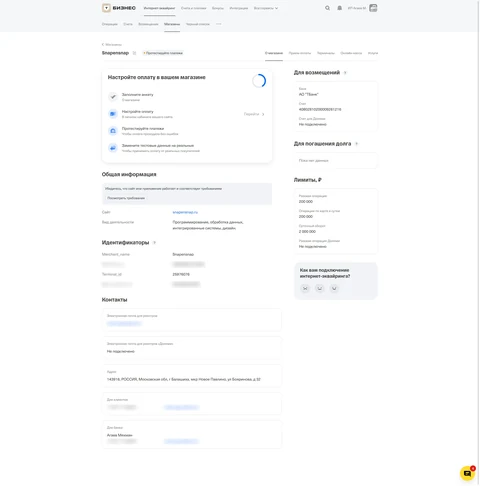Switch to the 'Возмещения' sub-tab
The image size is (480, 486).
point(148,24)
